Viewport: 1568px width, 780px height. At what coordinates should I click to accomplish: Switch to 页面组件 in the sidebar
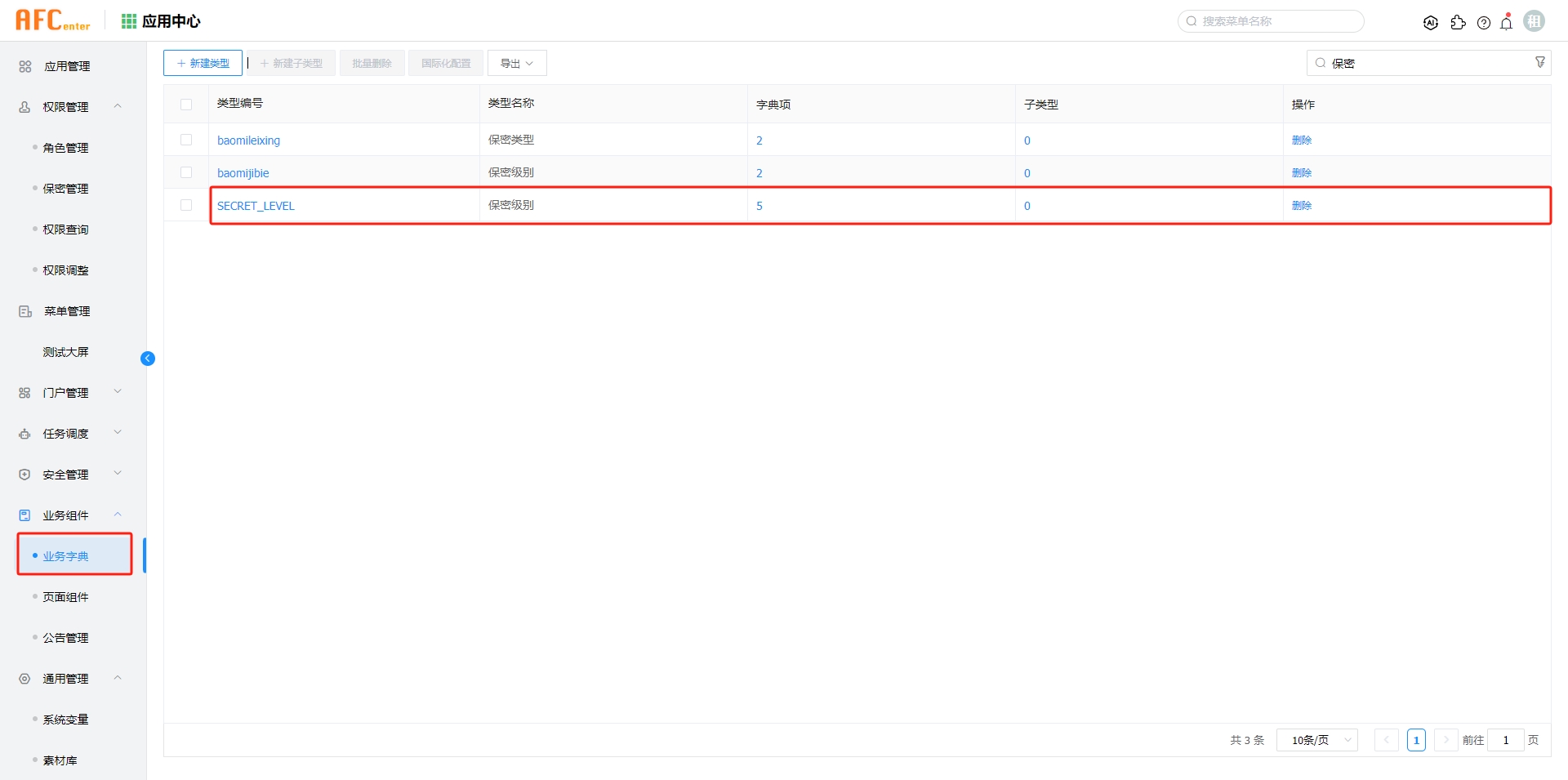[65, 596]
